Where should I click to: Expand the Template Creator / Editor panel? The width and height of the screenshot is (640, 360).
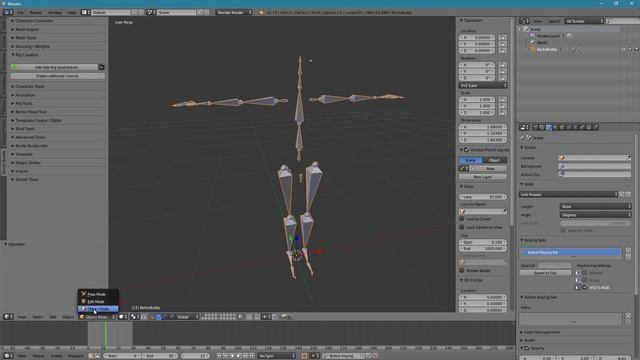coord(38,120)
